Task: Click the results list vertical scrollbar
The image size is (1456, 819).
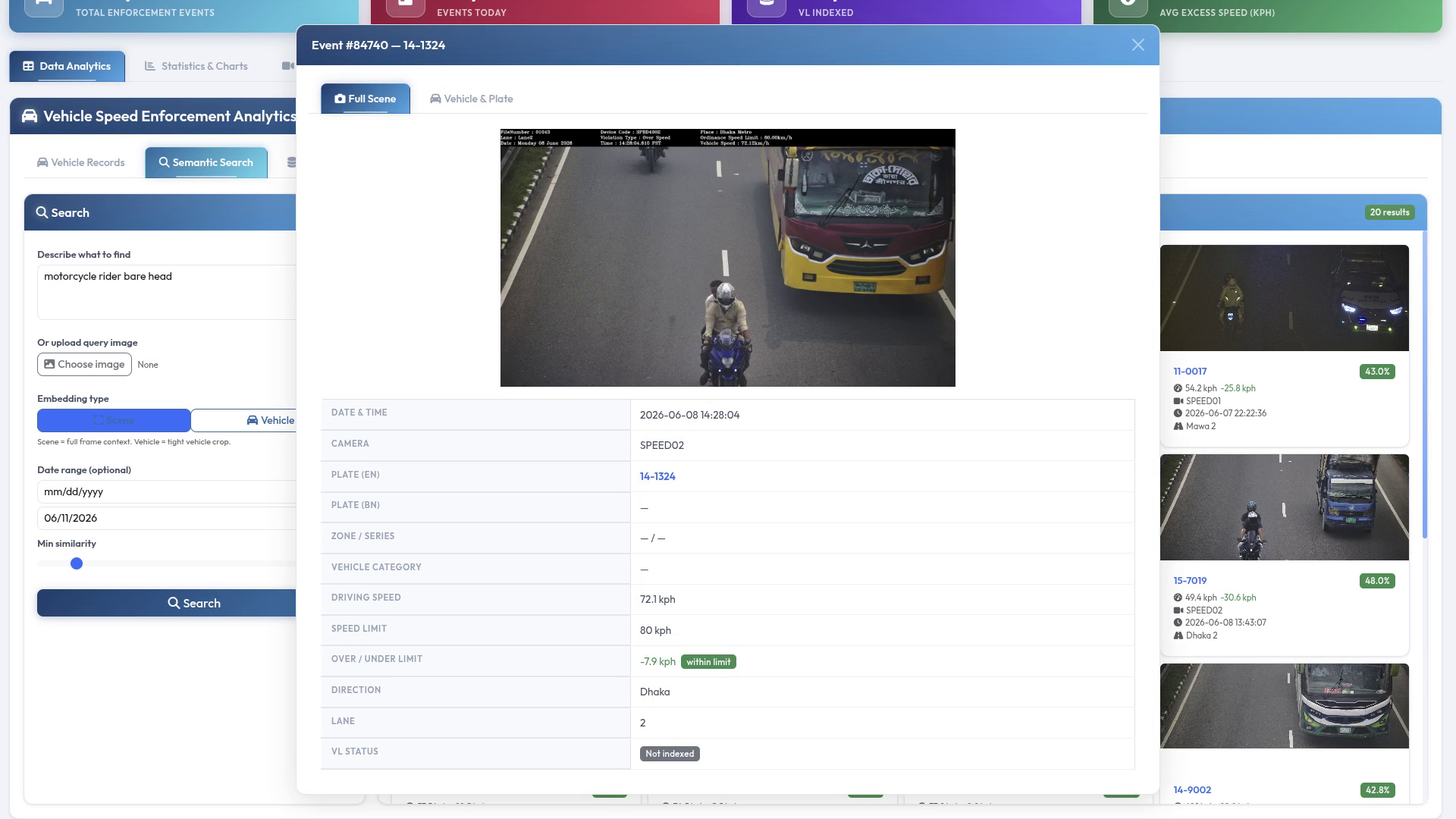Action: [x=1425, y=385]
